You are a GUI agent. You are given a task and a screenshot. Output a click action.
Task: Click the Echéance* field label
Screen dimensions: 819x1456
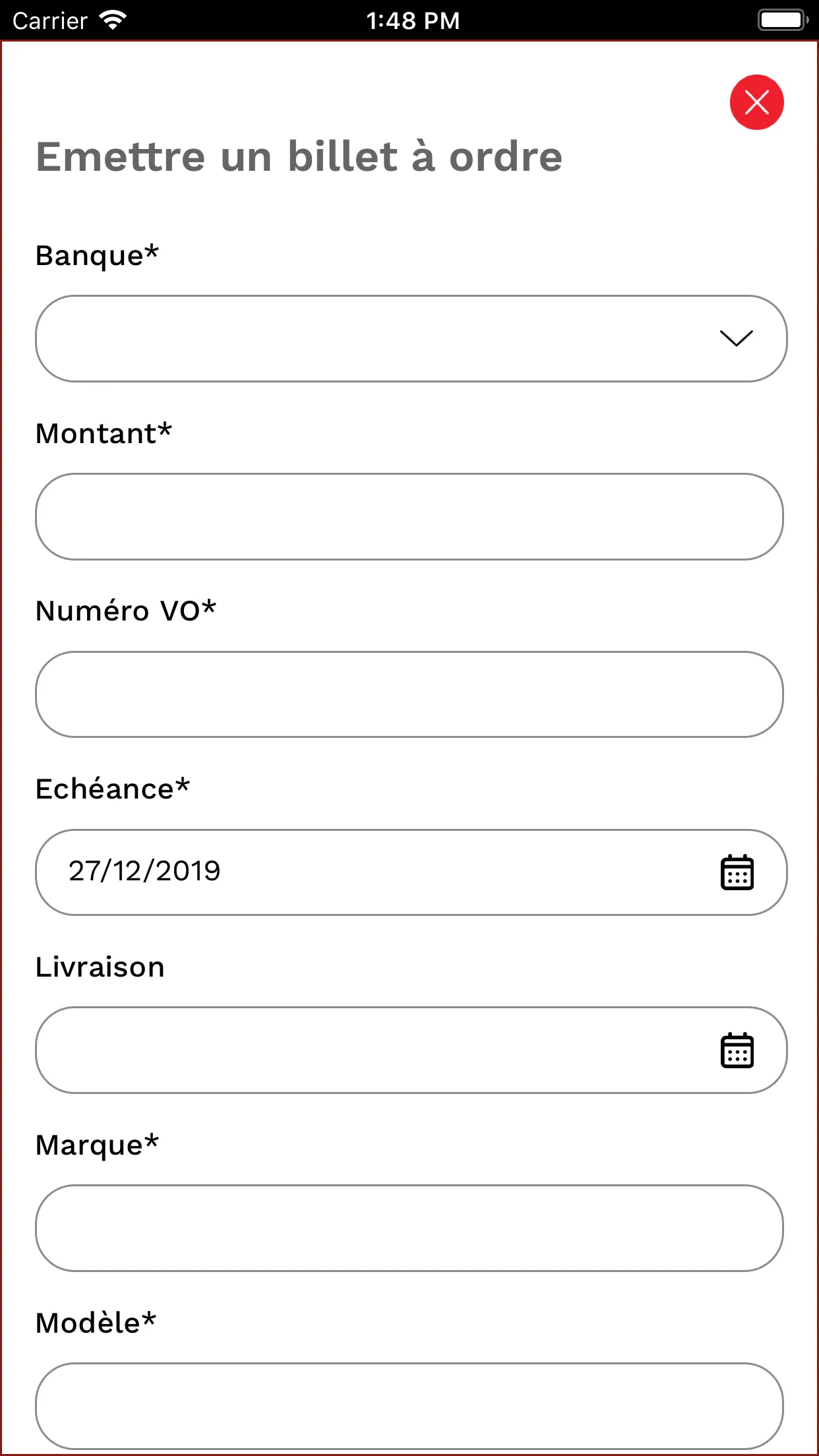click(x=112, y=789)
